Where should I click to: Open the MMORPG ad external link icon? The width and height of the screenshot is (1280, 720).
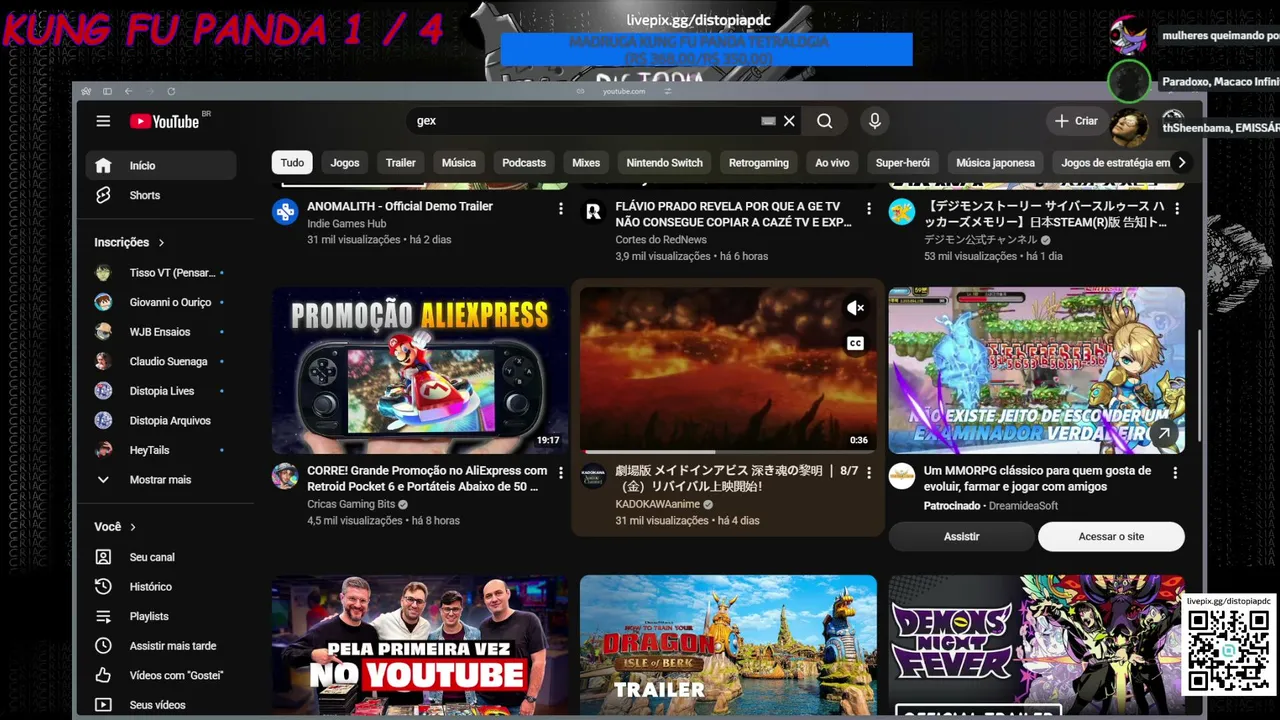click(x=1163, y=433)
